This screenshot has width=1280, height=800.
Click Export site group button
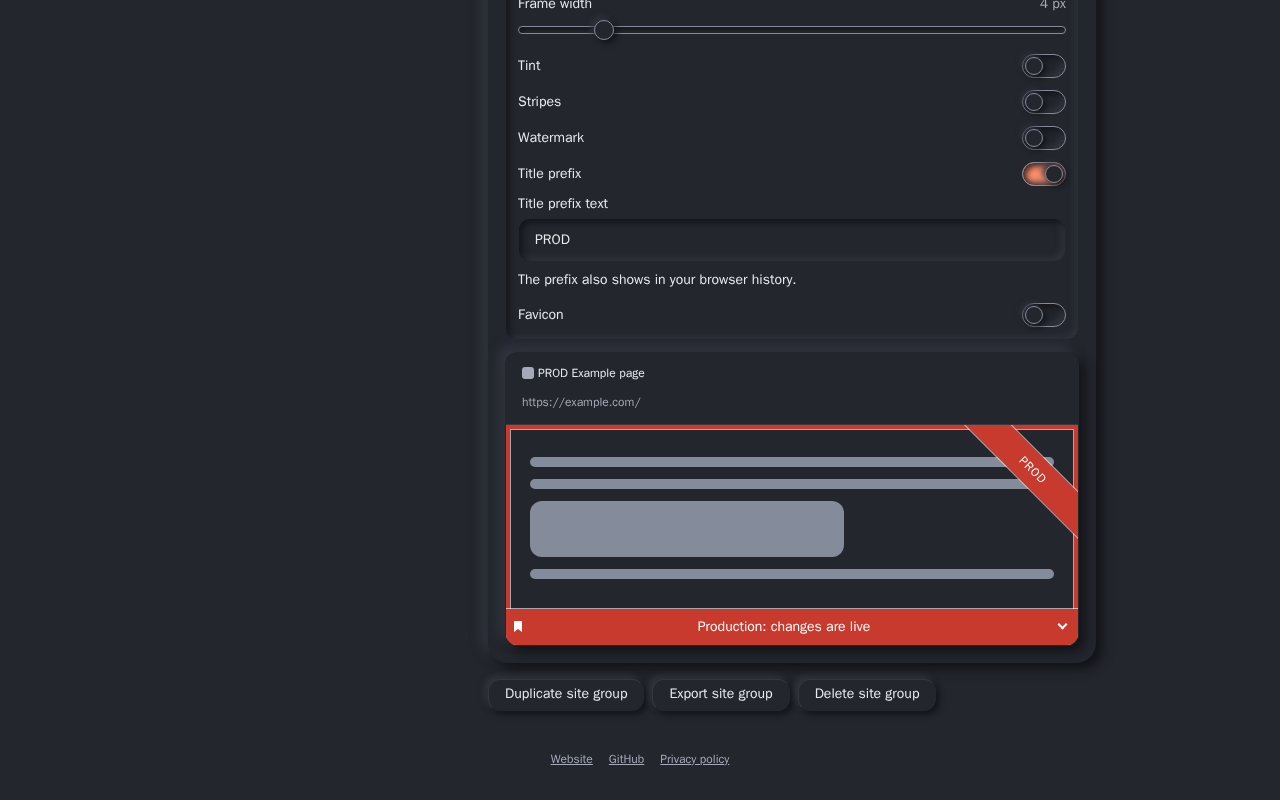click(x=721, y=694)
